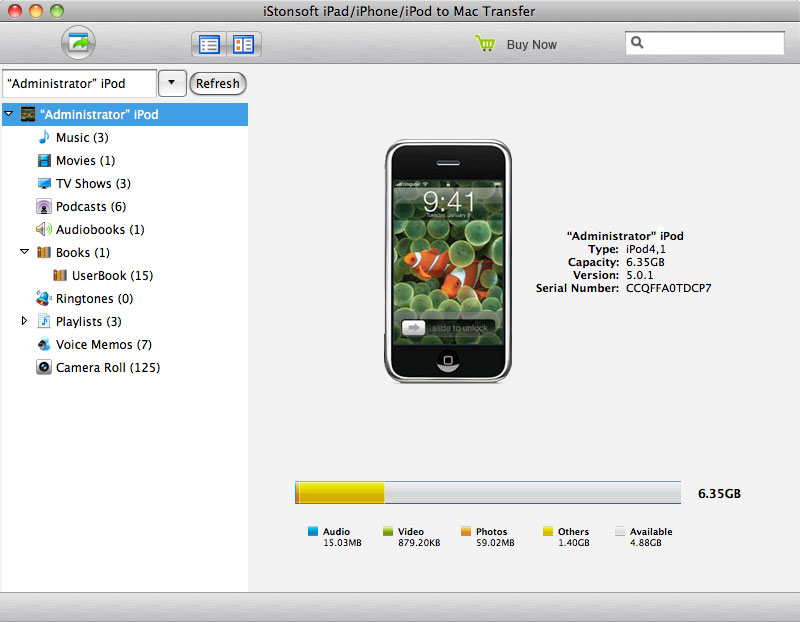Click the 6.35GB label beside storage bar
Viewport: 800px width, 622px height.
(719, 493)
